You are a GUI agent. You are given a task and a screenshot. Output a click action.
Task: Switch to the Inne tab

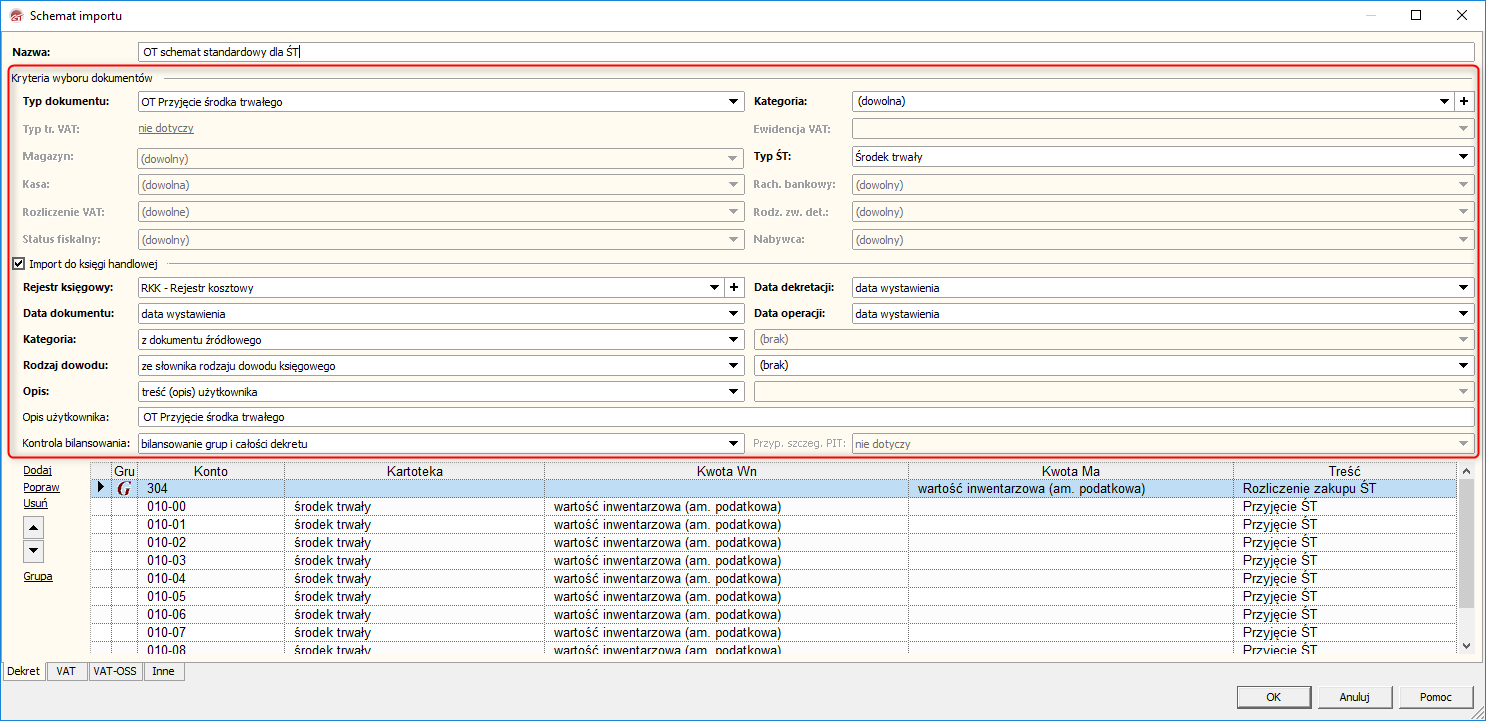tap(163, 671)
